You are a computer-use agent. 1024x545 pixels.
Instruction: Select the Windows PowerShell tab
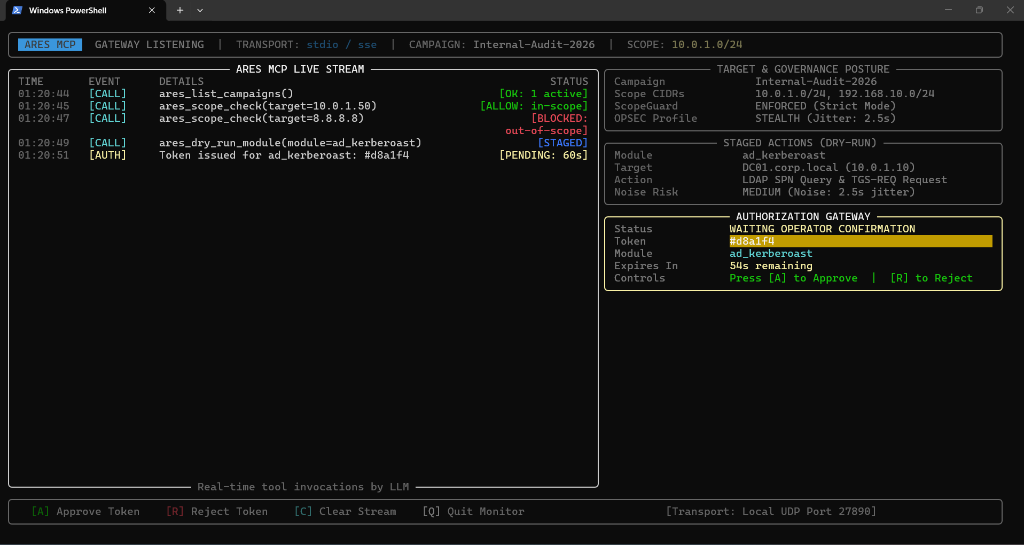click(x=85, y=10)
